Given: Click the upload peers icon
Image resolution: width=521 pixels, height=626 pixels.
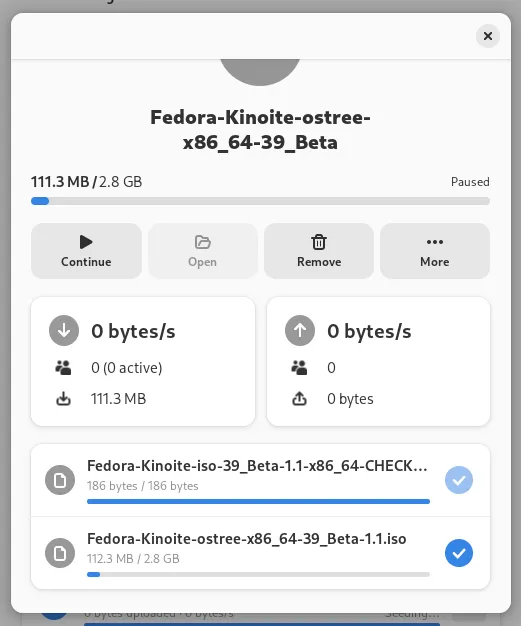Looking at the screenshot, I should [299, 368].
